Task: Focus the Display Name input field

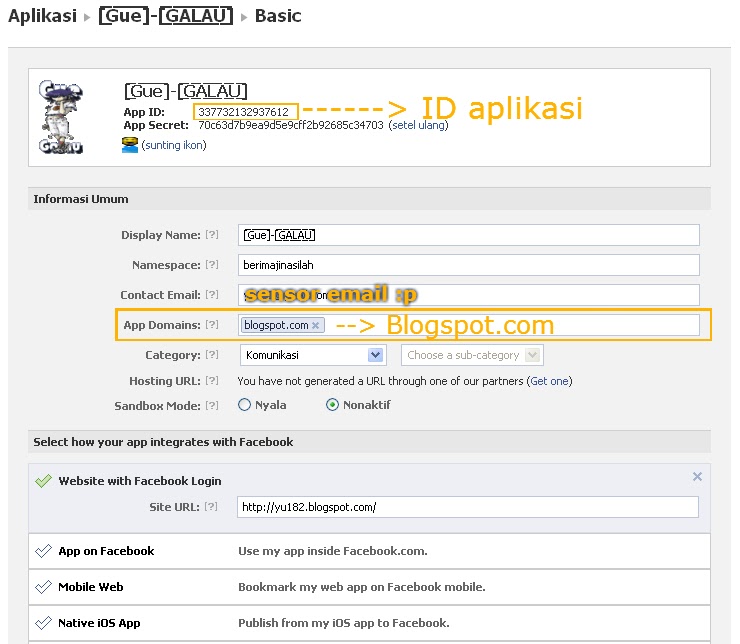Action: (469, 235)
